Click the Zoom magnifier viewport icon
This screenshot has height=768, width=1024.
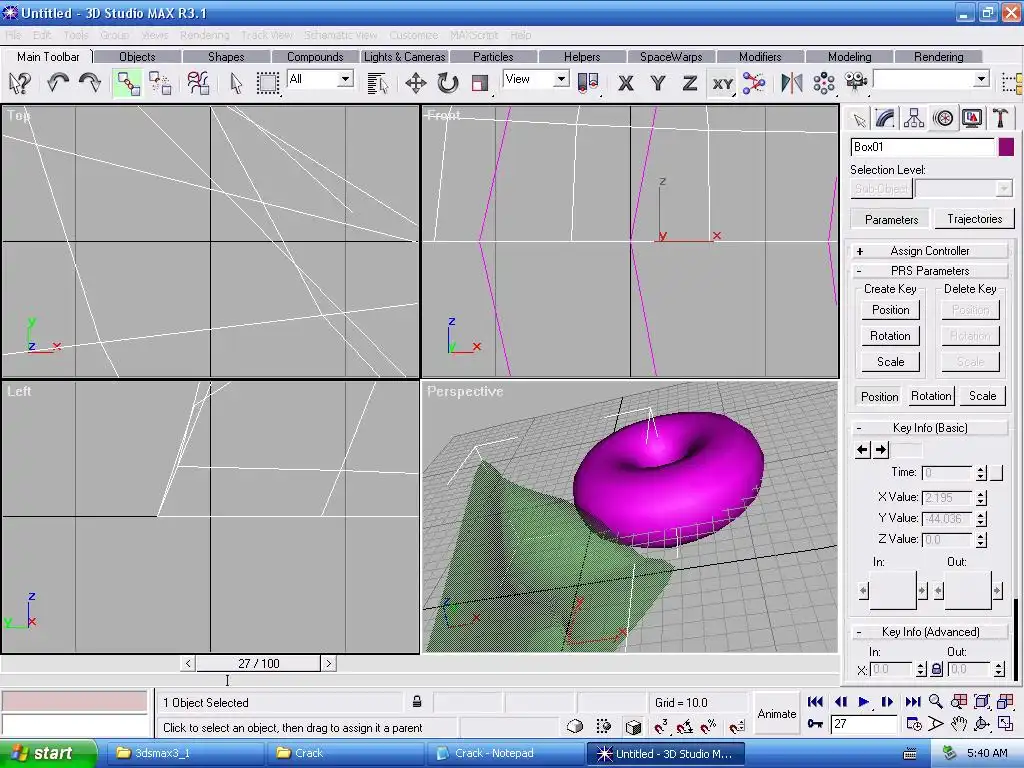936,702
